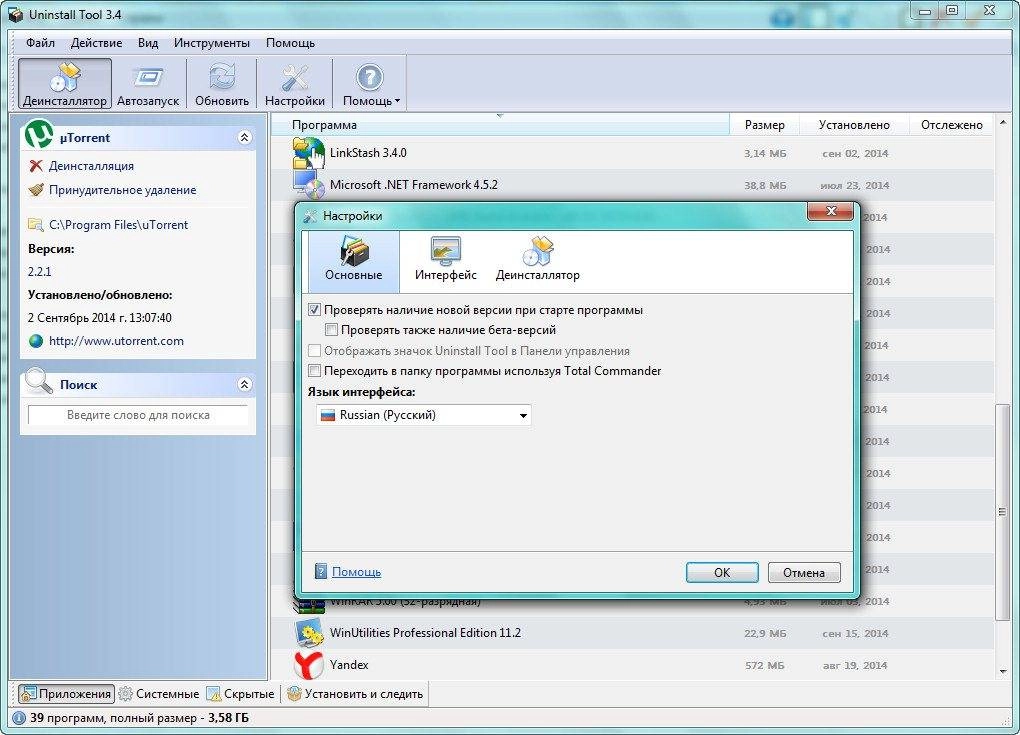Click Microsoft .NET Framework 4.5.2 text
Screen dimensions: 1020x735
point(414,185)
